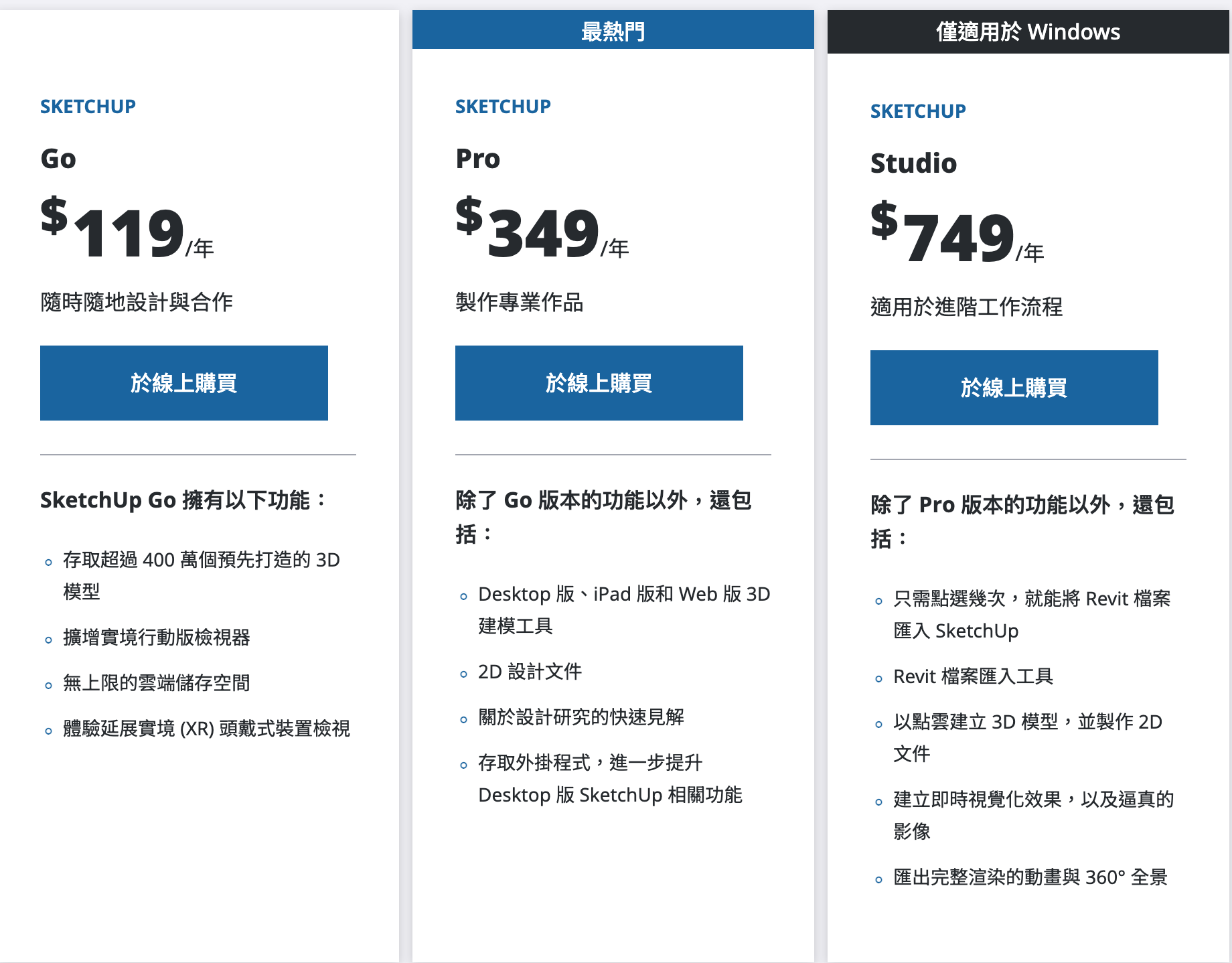Click the 最熱門 banner above Pro
This screenshot has width=1232, height=963.
(x=613, y=31)
